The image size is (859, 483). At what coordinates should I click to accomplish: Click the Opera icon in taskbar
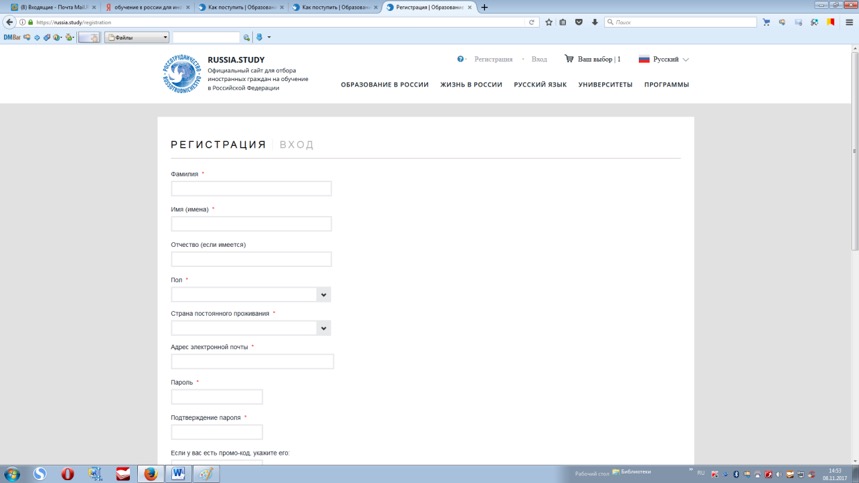point(68,474)
